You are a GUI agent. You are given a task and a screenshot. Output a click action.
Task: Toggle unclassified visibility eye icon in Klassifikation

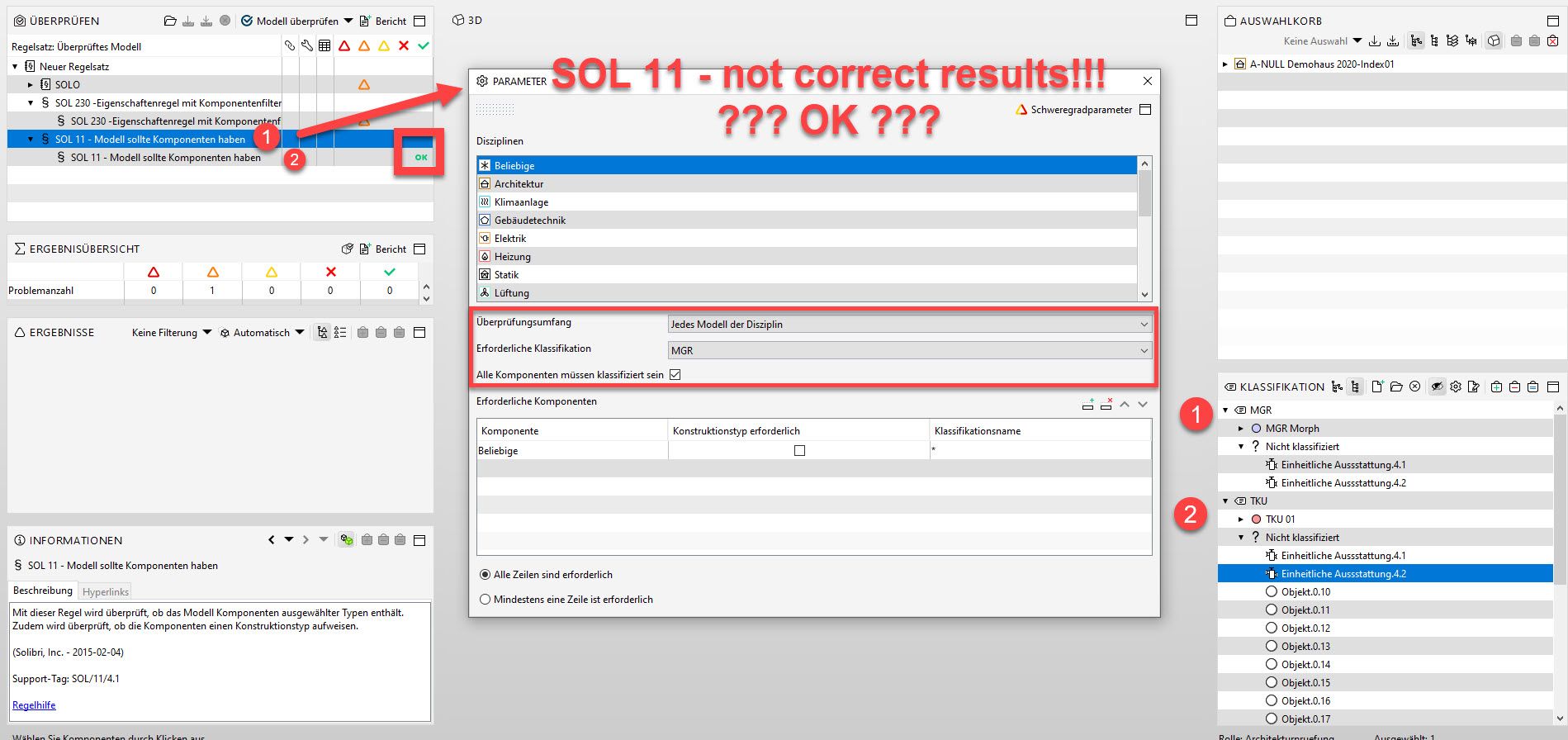(x=1438, y=387)
